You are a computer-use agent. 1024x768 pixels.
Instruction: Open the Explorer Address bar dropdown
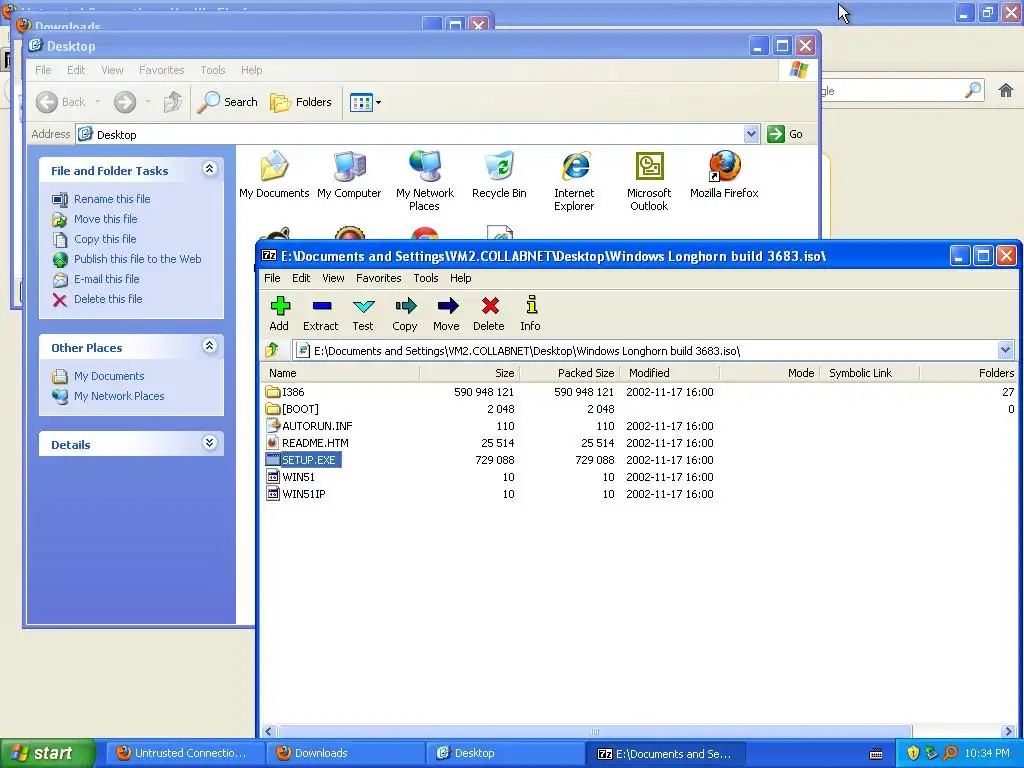(x=751, y=134)
